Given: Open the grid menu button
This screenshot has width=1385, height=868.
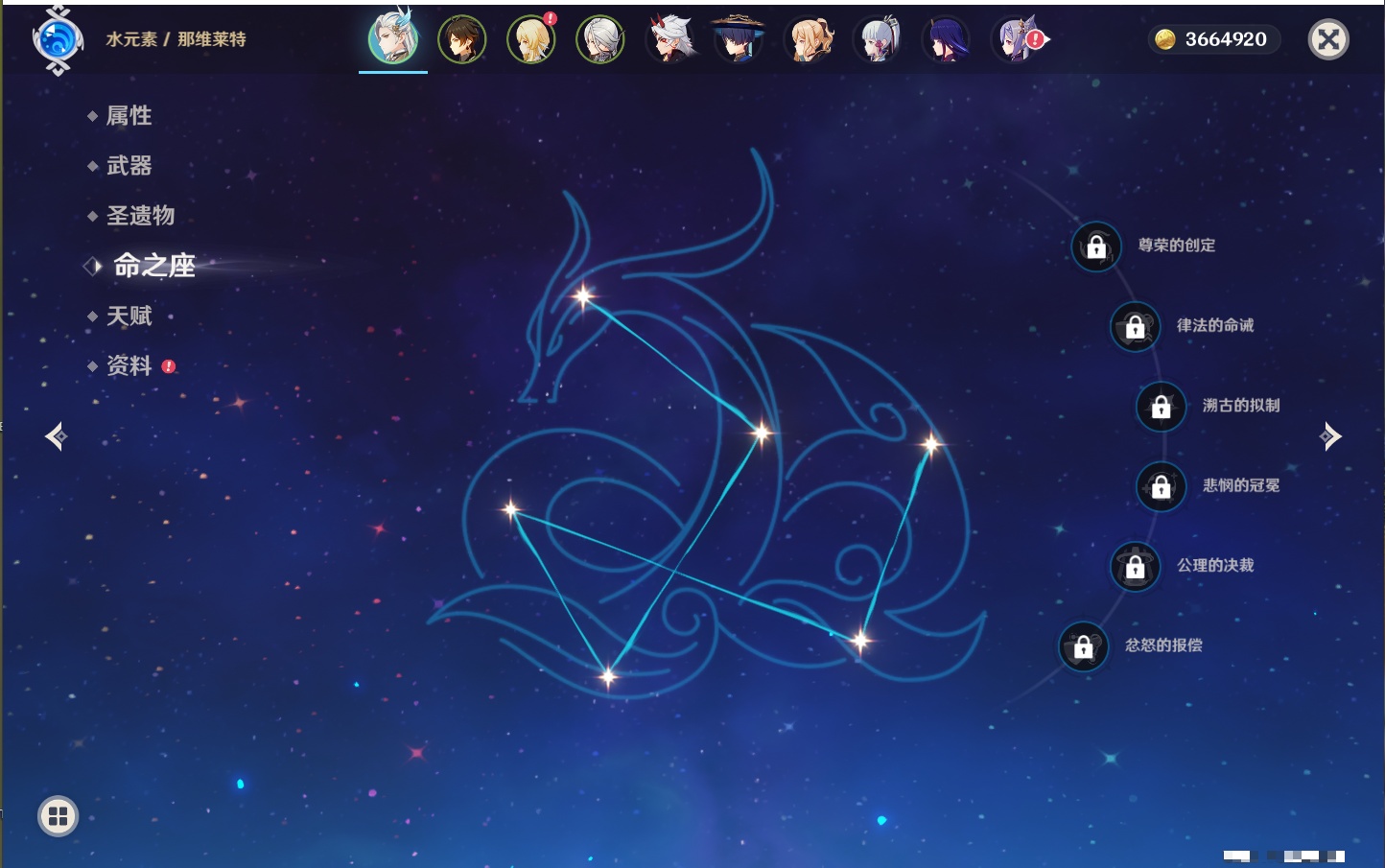Looking at the screenshot, I should click(58, 816).
